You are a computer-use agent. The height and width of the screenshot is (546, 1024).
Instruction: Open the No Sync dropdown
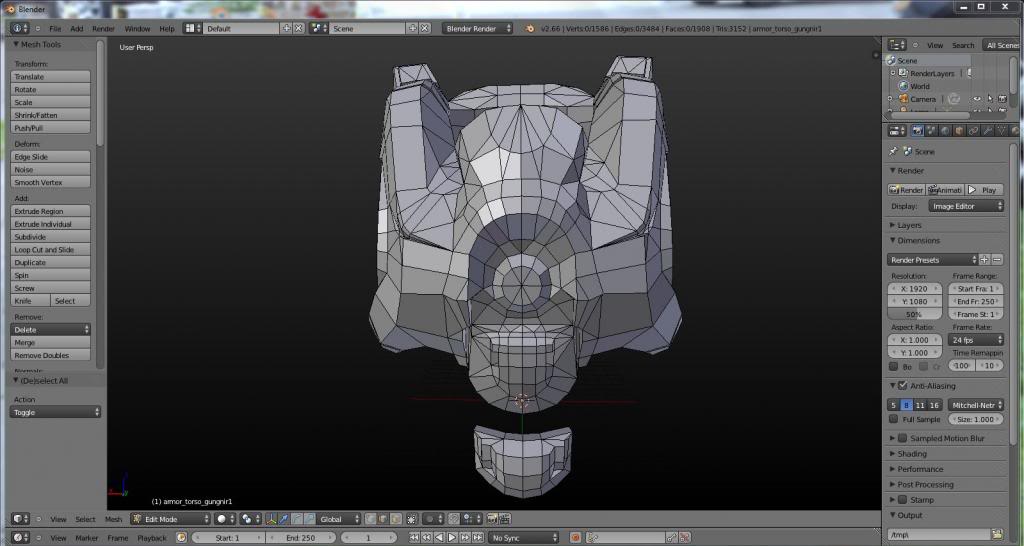click(524, 538)
